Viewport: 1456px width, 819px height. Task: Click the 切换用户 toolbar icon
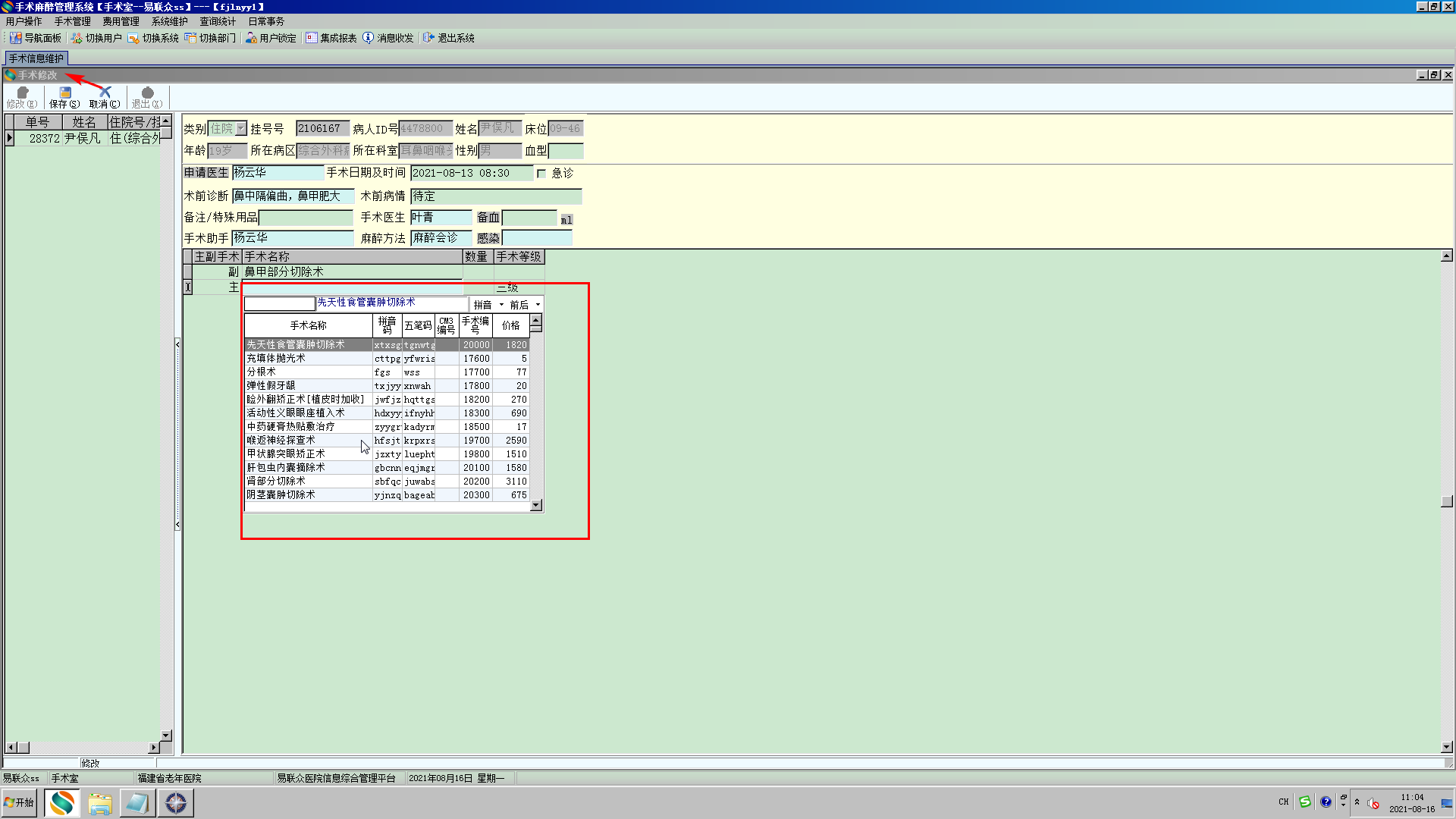point(77,38)
